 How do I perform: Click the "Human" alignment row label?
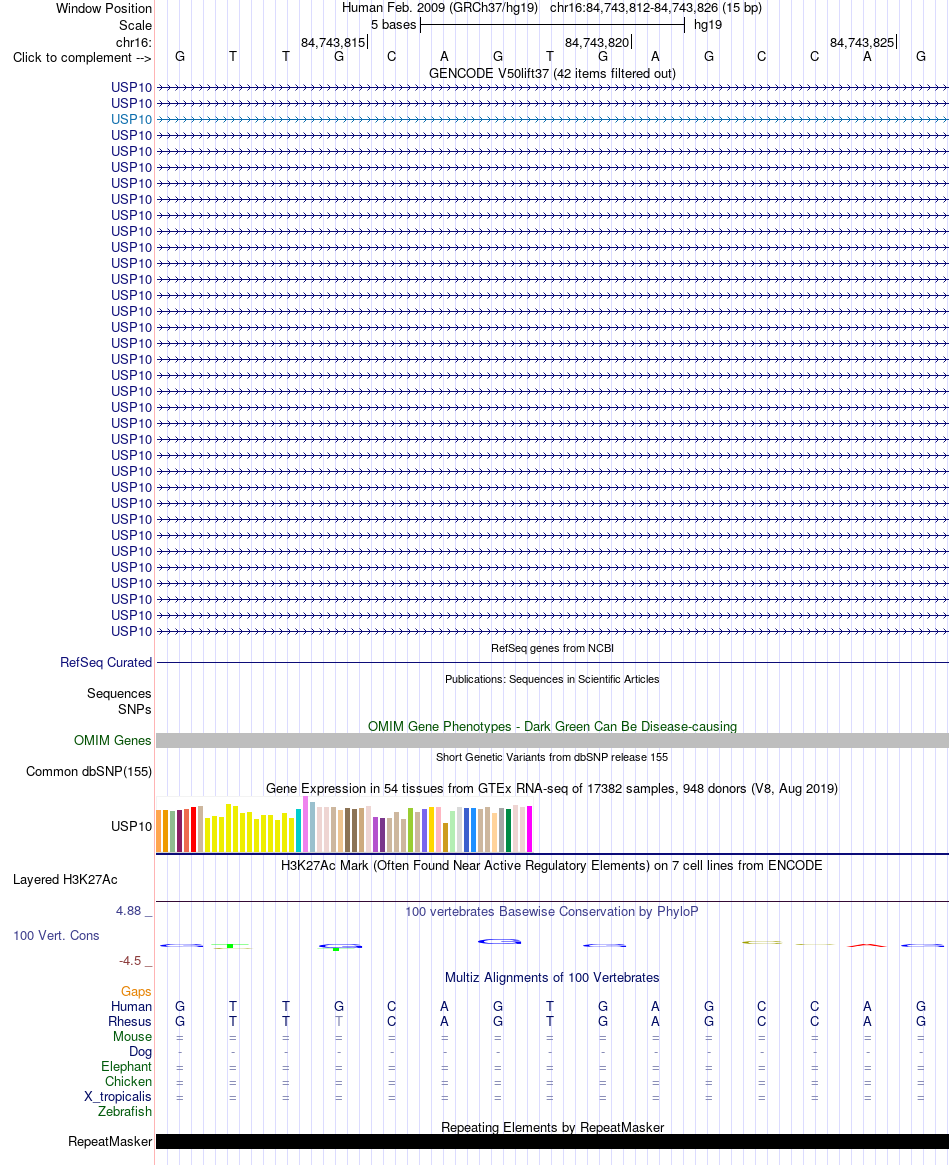click(x=131, y=1007)
